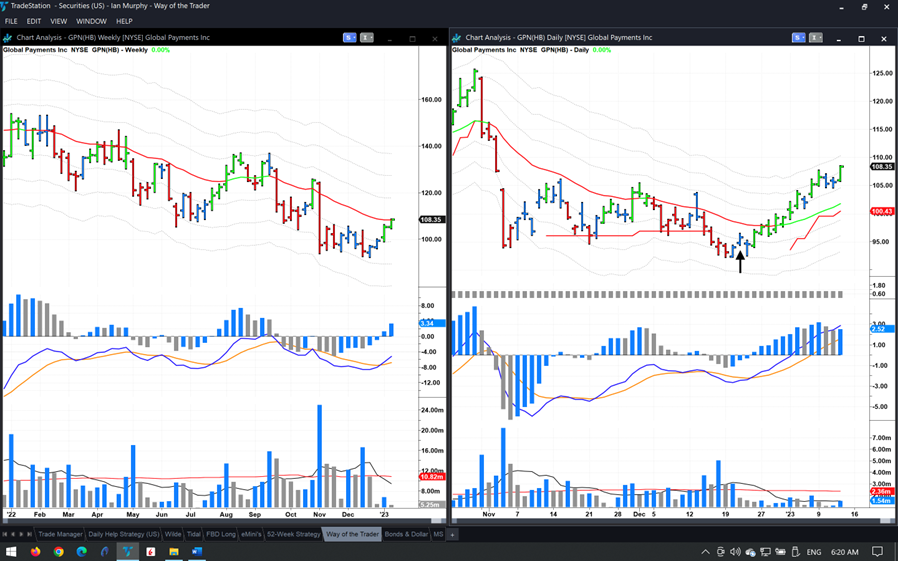Click the USB safely remove hardware icon
Image resolution: width=898 pixels, height=561 pixels.
[x=795, y=552]
